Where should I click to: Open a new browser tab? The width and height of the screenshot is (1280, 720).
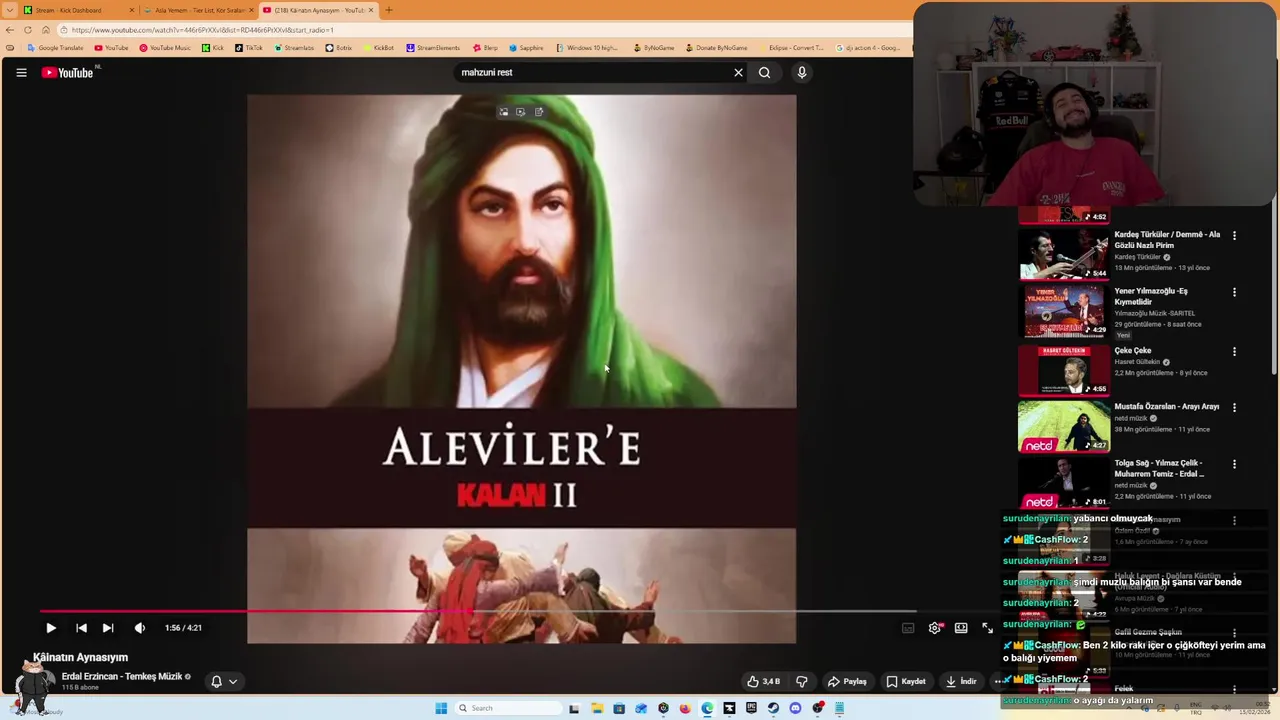tap(389, 10)
